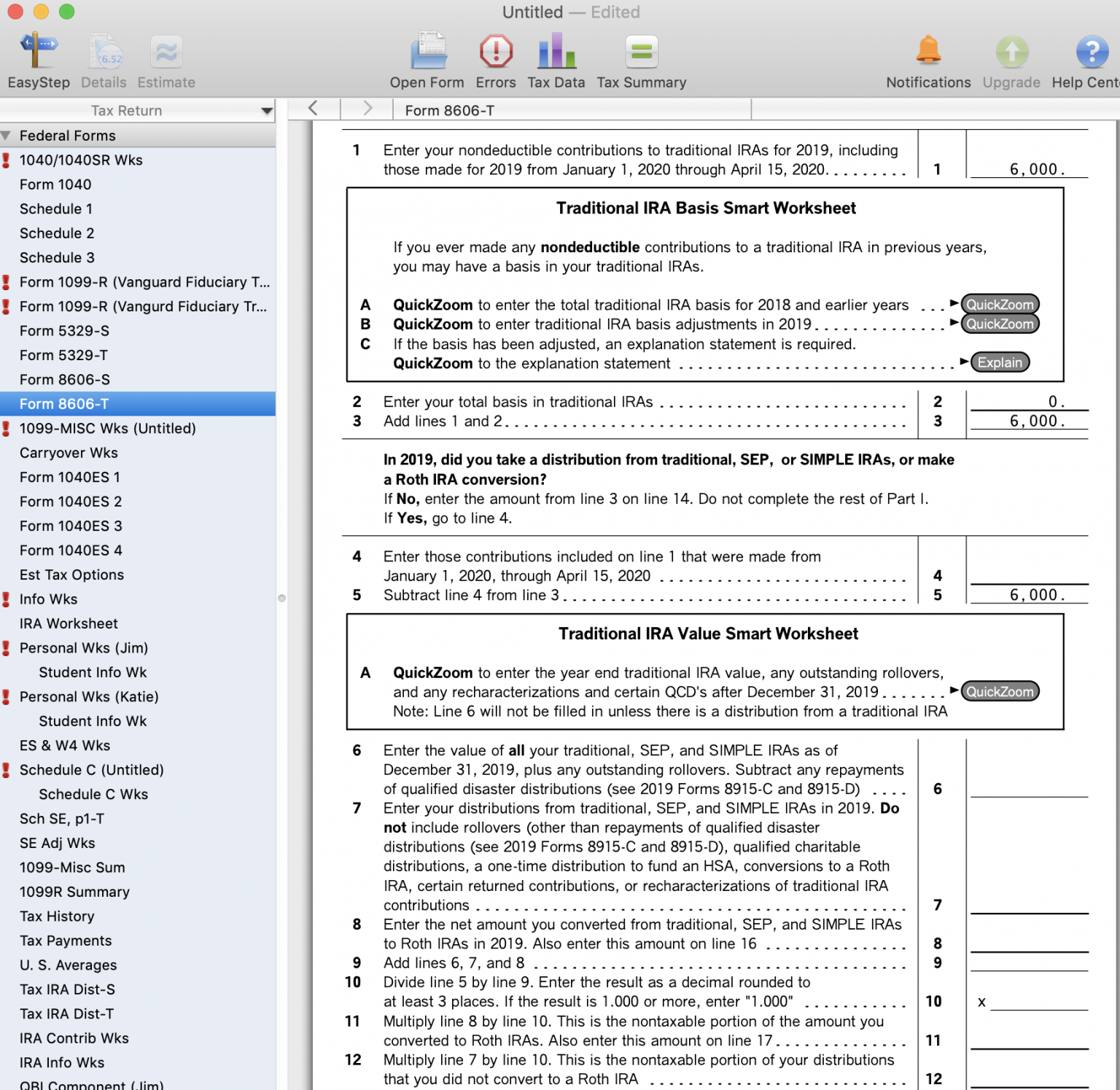1120x1090 pixels.
Task: Open the Estimate tool
Action: coord(166,58)
